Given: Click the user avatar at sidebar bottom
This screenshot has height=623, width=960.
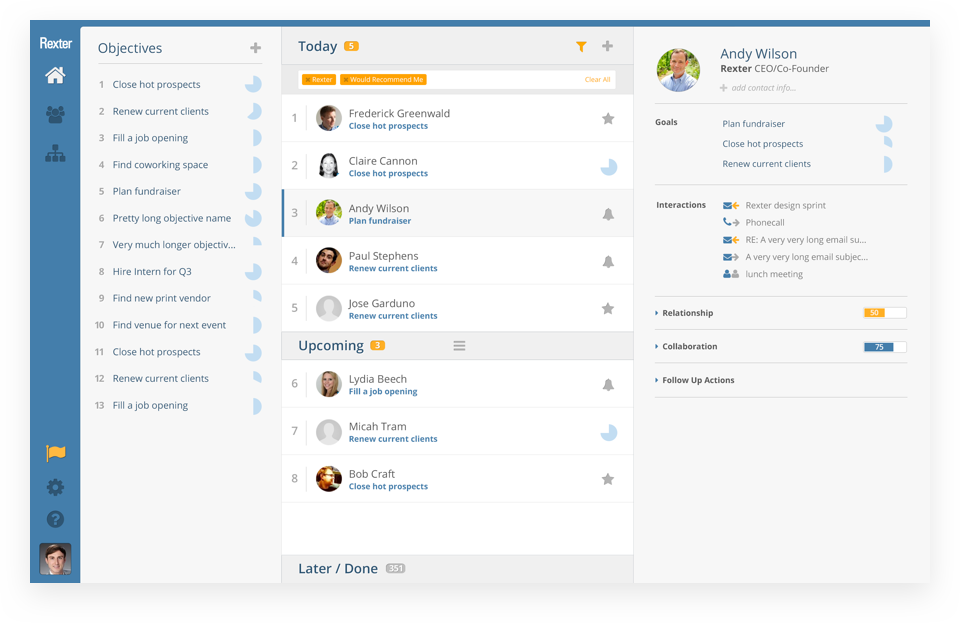Looking at the screenshot, I should coord(55,559).
